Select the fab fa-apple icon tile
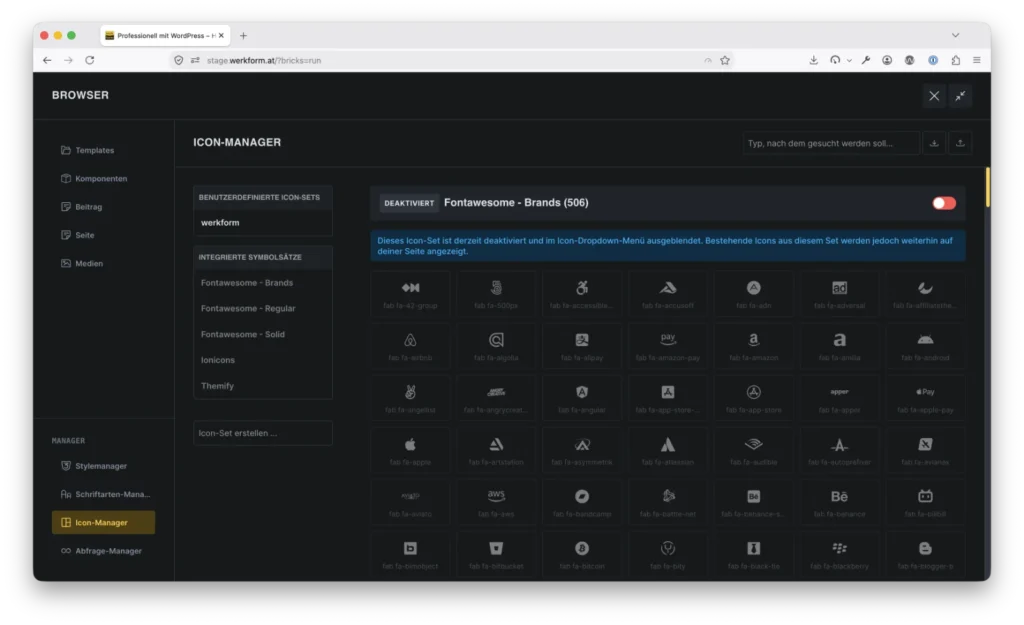1024x625 pixels. (410, 451)
